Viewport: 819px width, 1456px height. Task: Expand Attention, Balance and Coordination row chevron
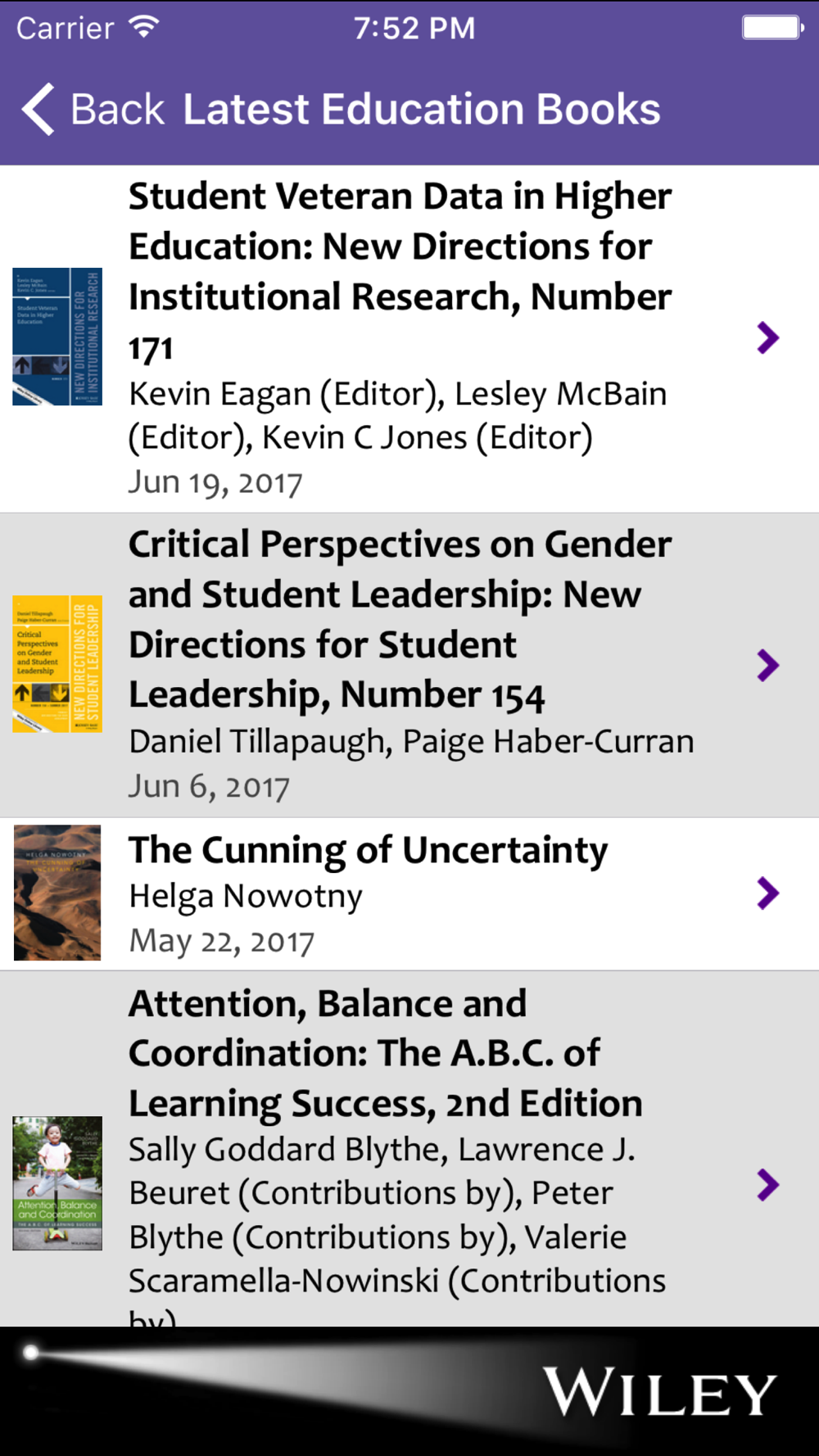(767, 1185)
